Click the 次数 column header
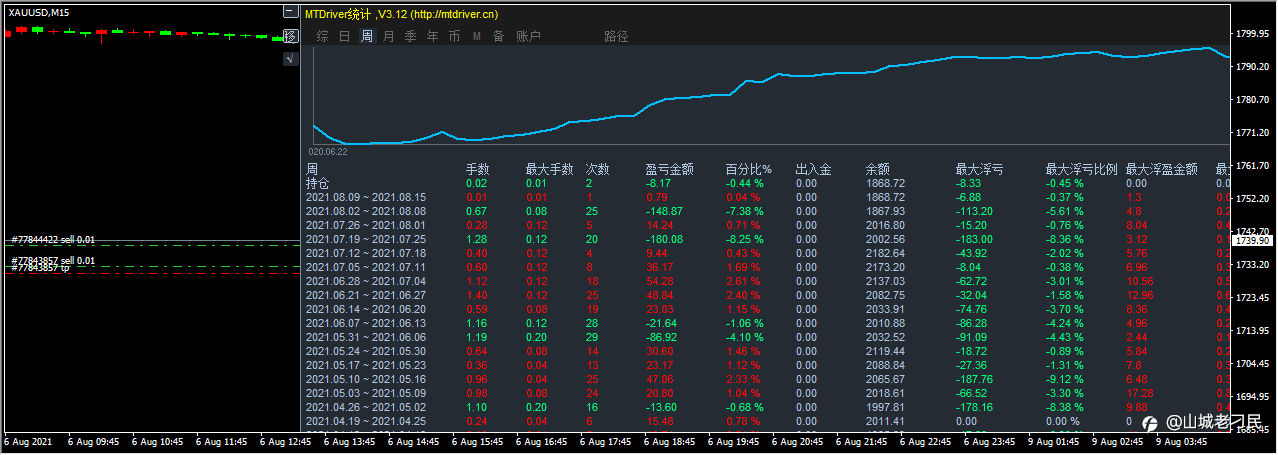The image size is (1278, 455). click(598, 170)
